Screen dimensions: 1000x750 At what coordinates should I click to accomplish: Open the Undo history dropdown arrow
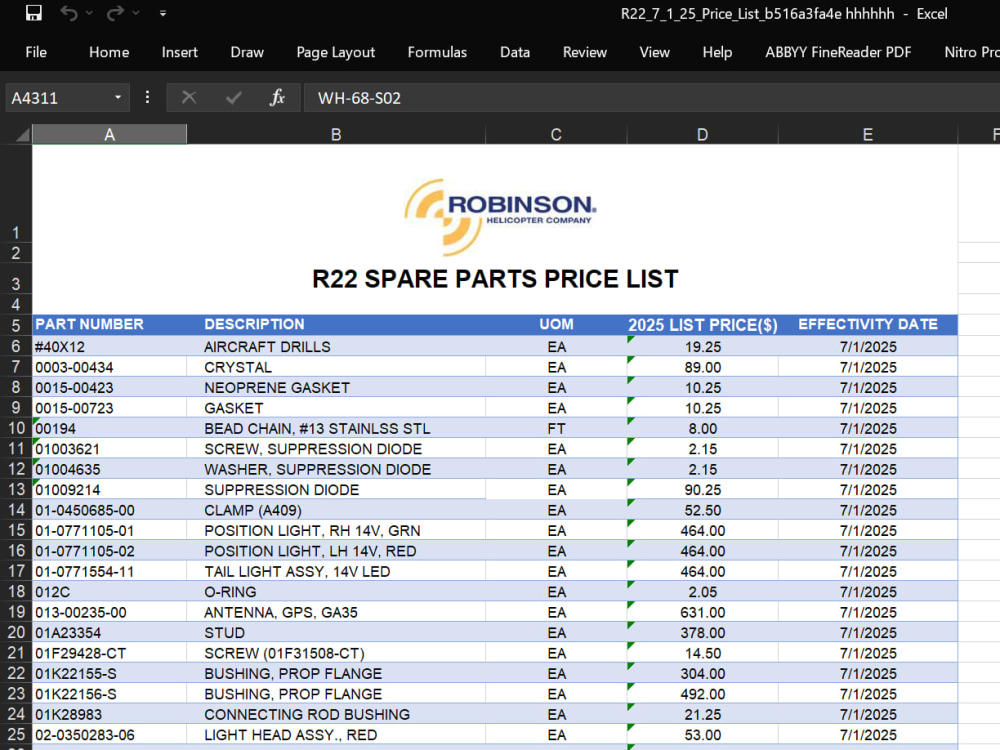click(x=89, y=13)
